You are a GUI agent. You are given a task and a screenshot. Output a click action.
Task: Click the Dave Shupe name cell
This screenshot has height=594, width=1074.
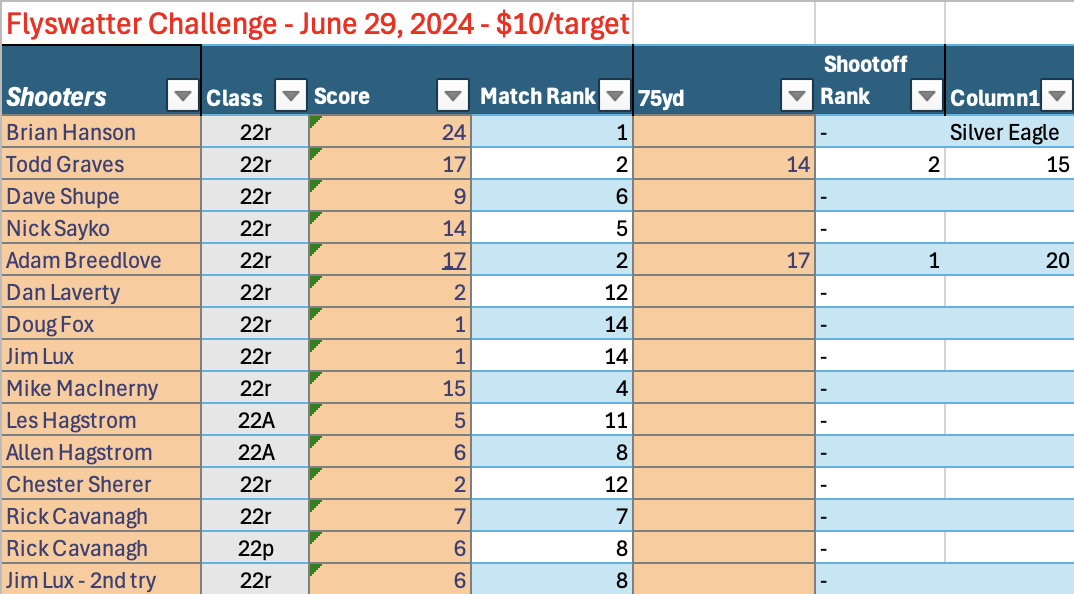pos(101,196)
